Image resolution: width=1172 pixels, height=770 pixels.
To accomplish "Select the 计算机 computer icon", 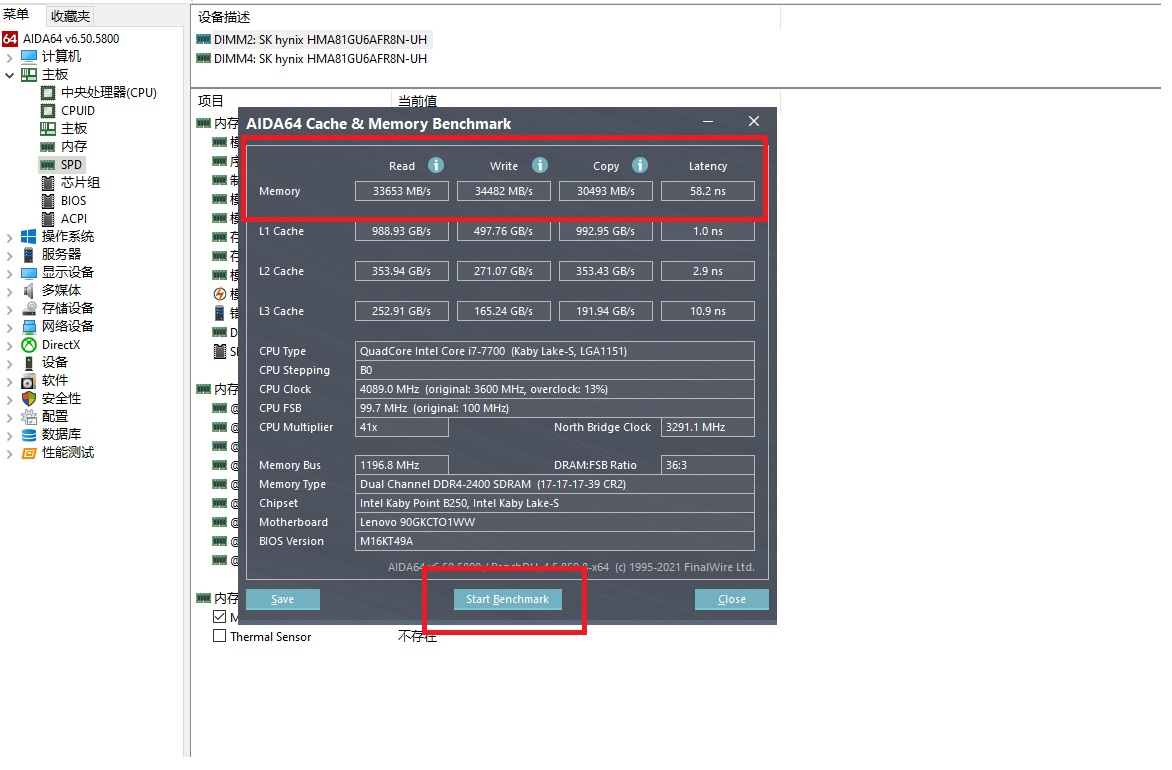I will (29, 56).
